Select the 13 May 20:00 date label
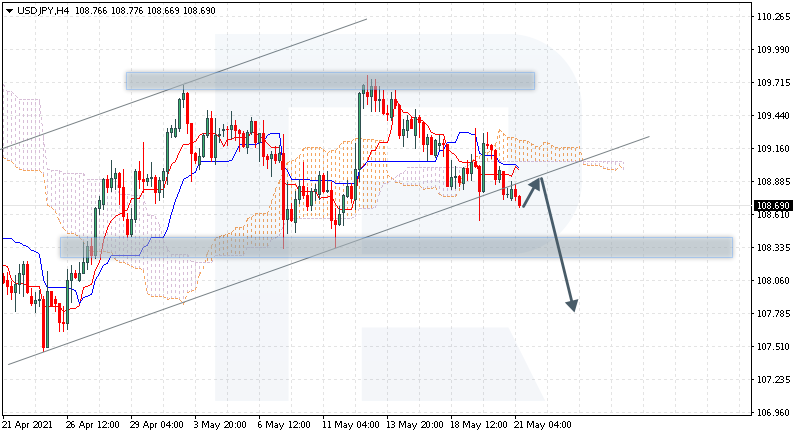The width and height of the screenshot is (797, 436). coord(414,425)
